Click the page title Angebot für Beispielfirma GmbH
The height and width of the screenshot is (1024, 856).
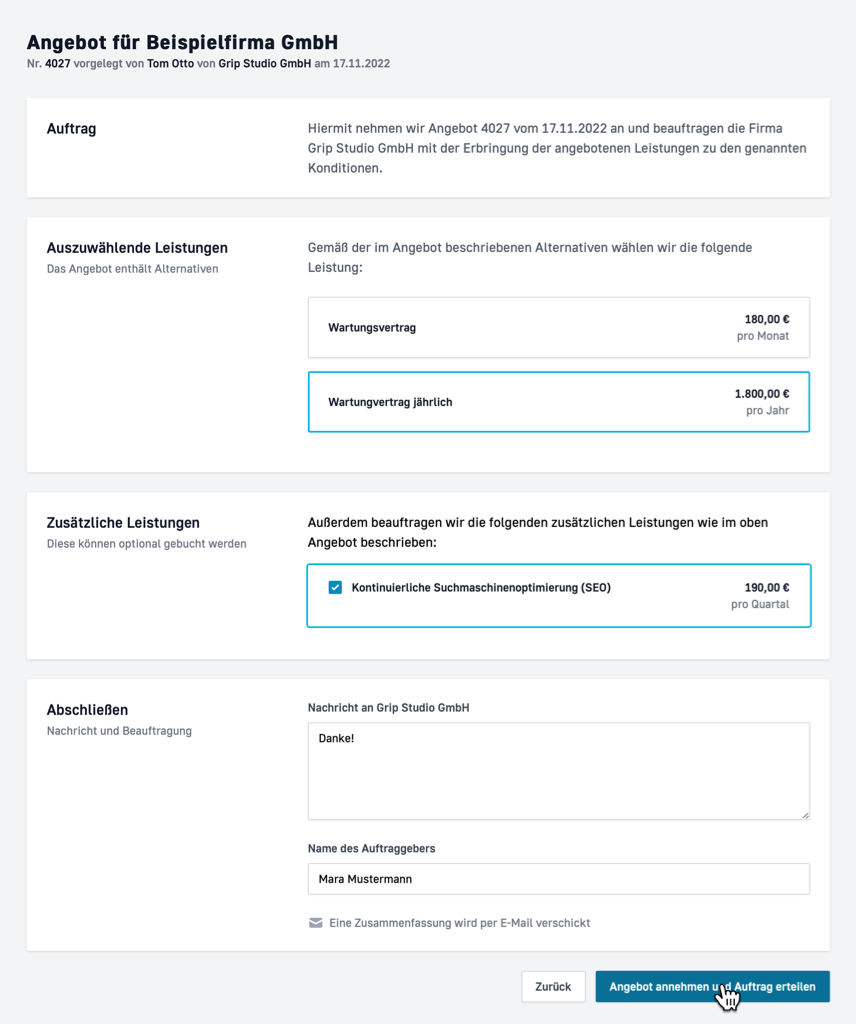coord(182,43)
